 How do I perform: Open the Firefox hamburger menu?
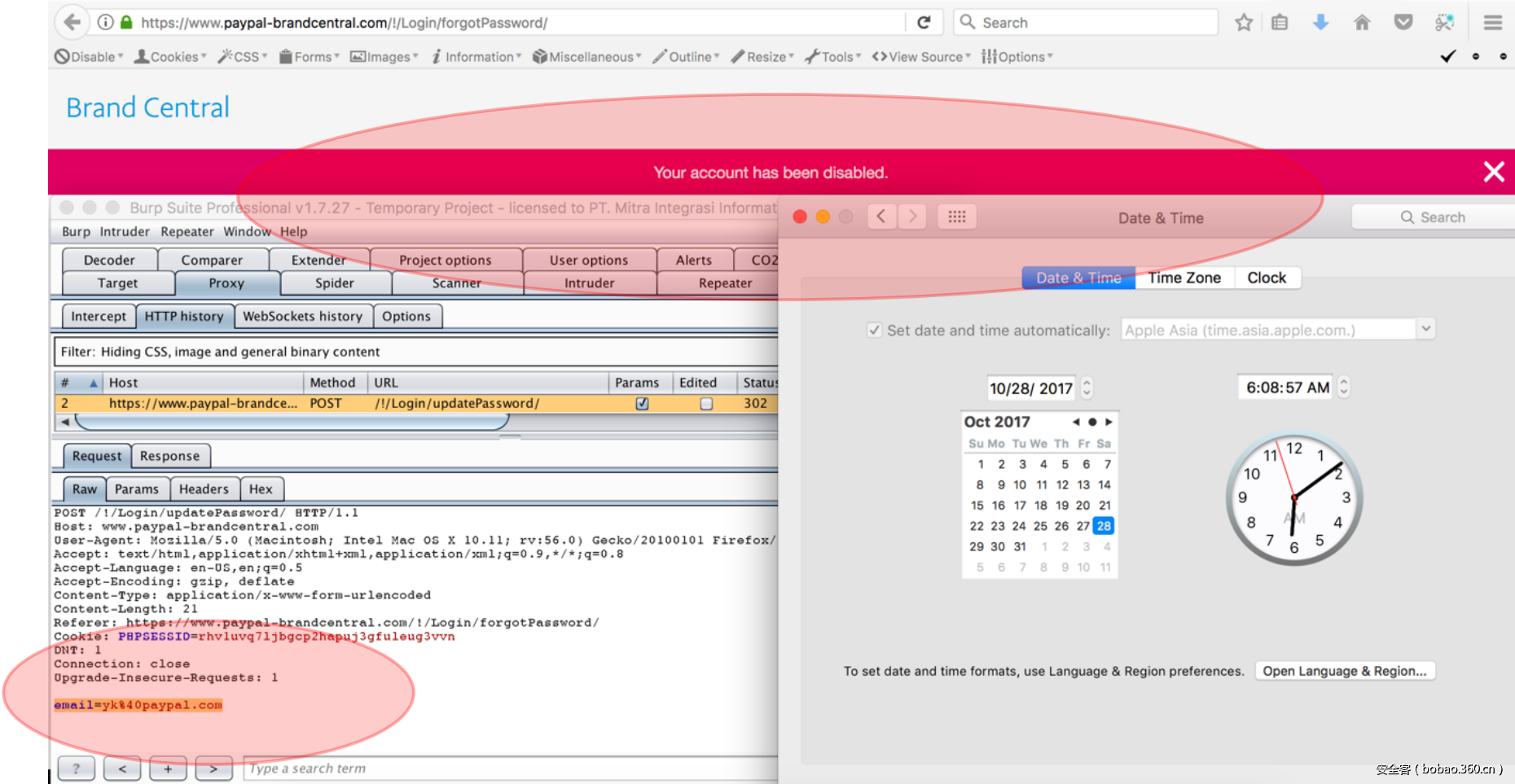(1492, 22)
